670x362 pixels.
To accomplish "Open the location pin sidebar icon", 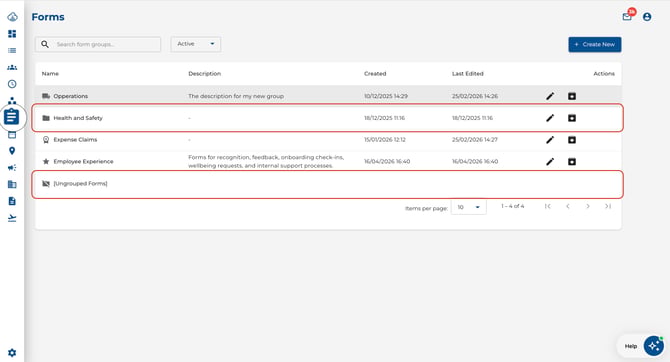I will click(x=12, y=150).
